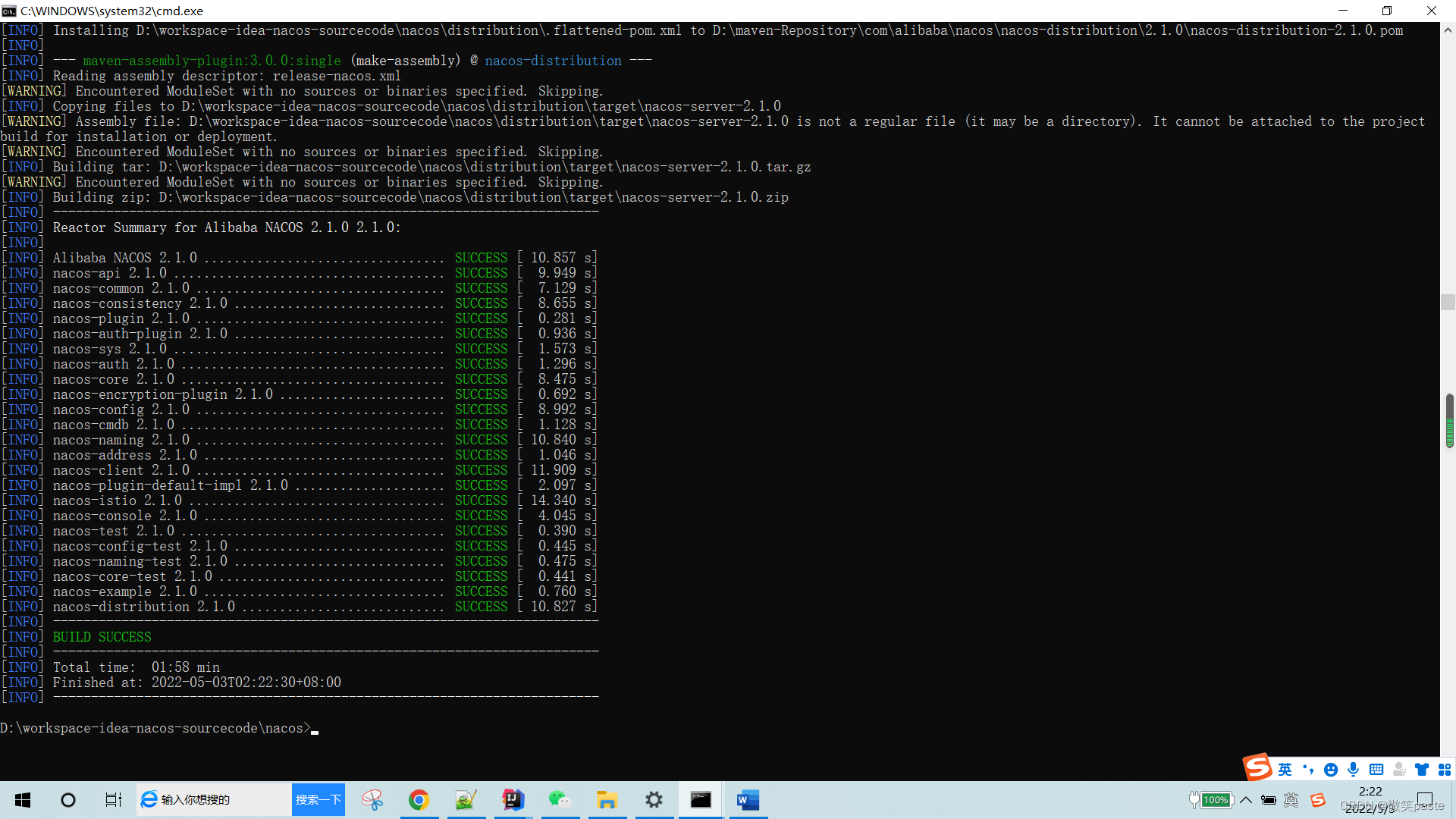Screen dimensions: 1456x819
Task: Open Microsoft Word from the taskbar
Action: tap(748, 800)
